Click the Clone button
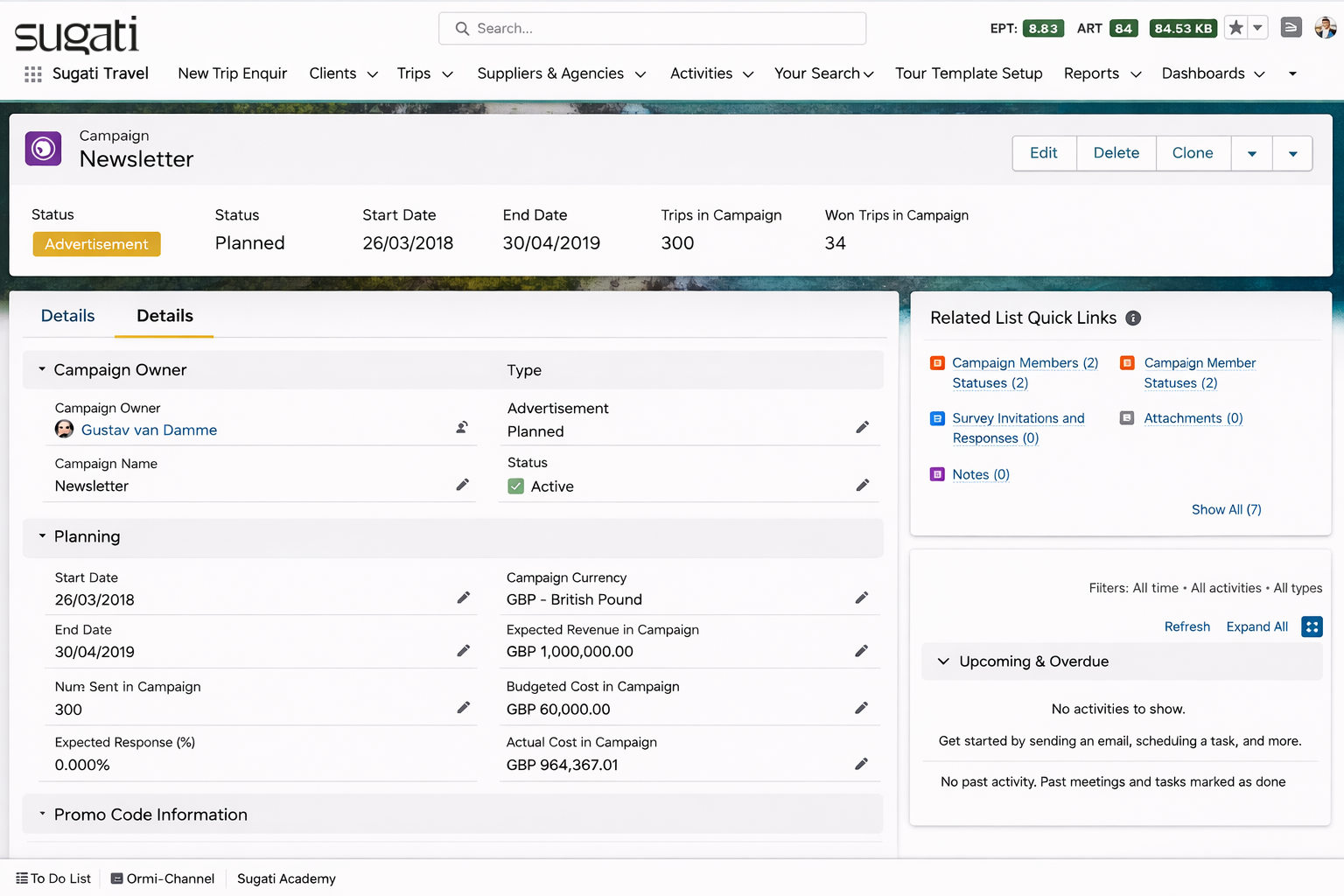 (1193, 153)
